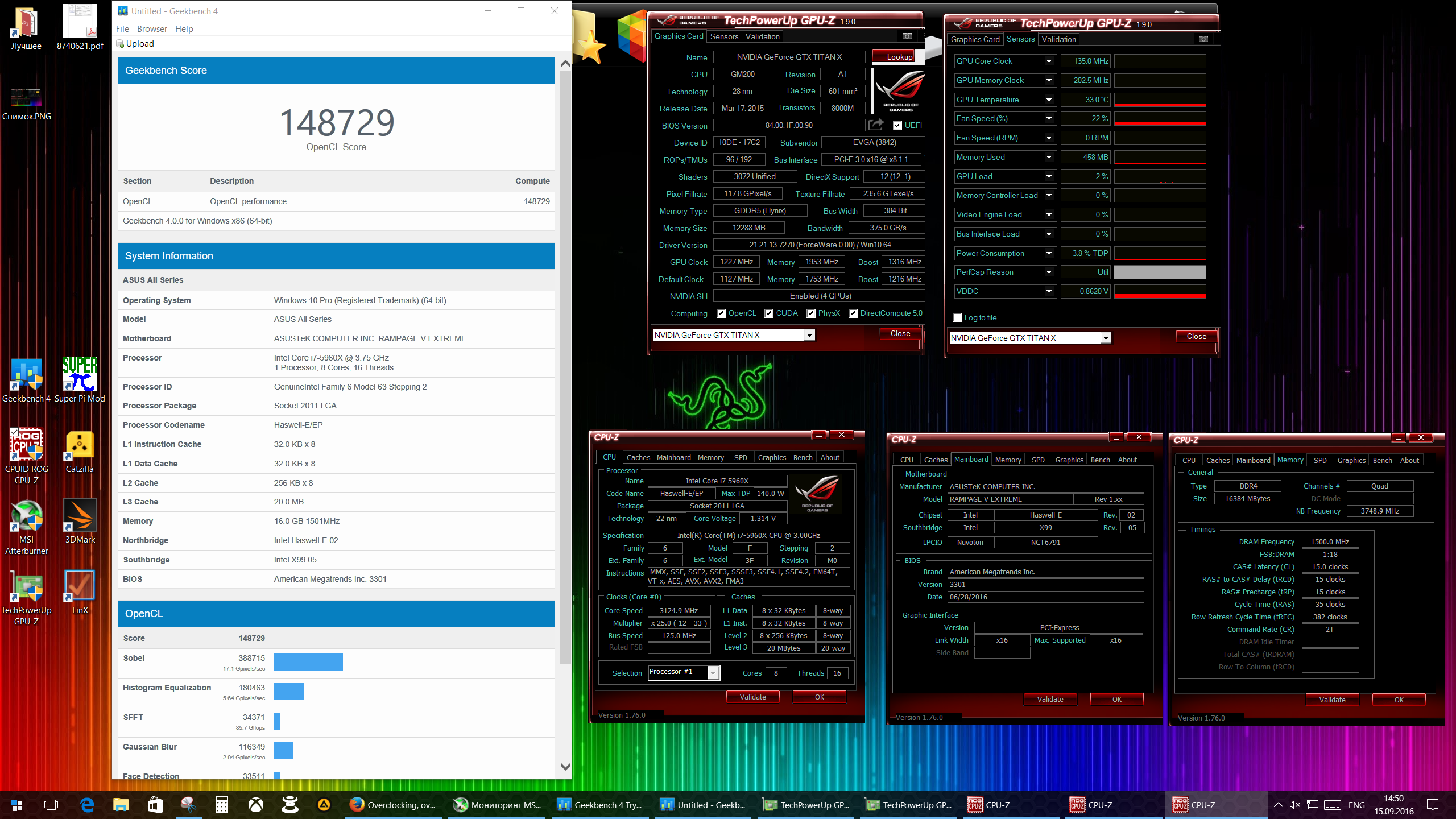Click the ENG language indicator in tray

(1356, 805)
